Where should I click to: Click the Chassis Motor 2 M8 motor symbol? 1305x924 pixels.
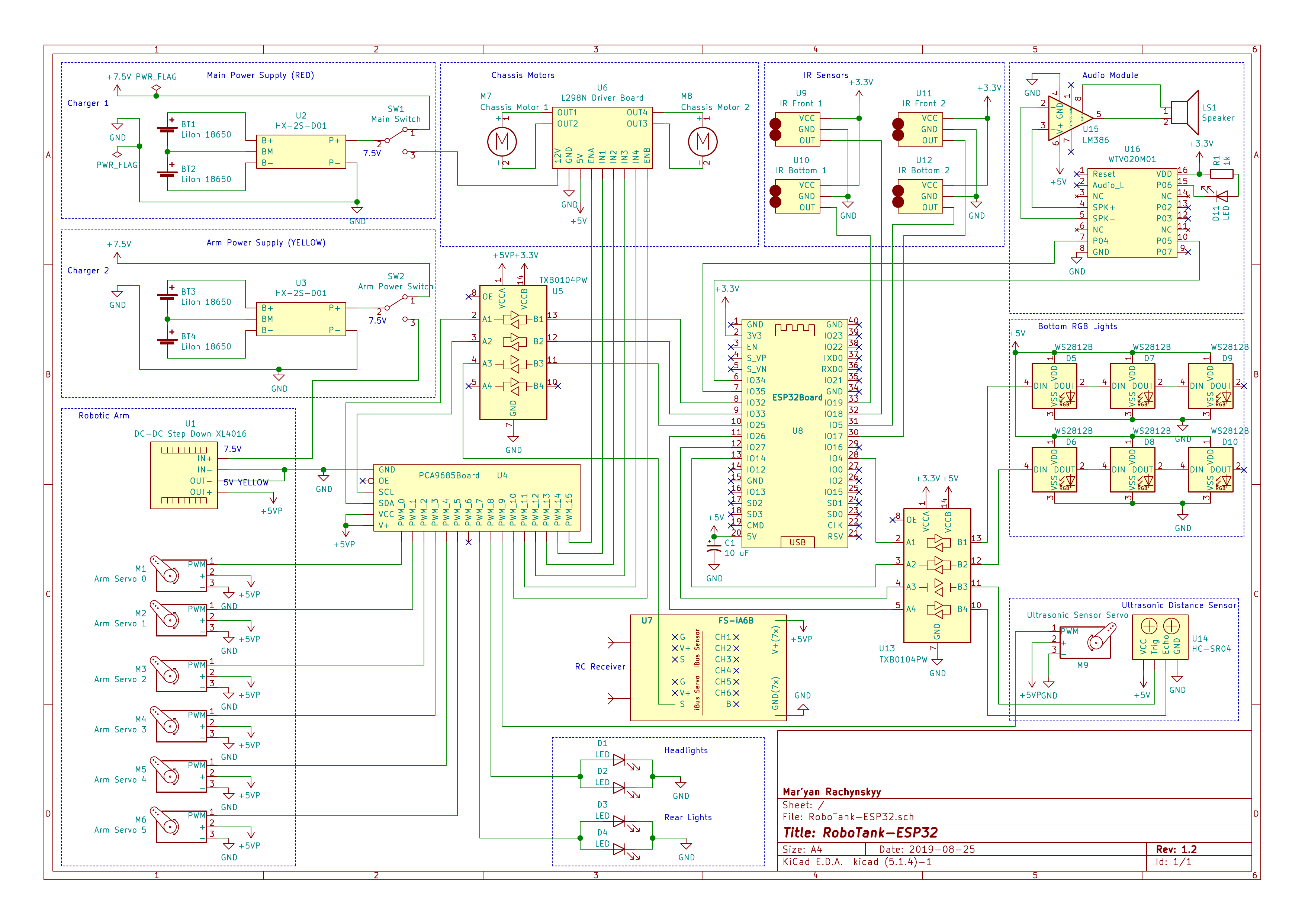tap(703, 141)
